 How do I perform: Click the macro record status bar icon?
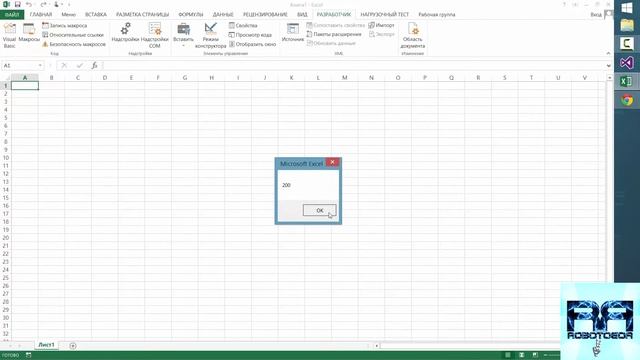click(29, 355)
